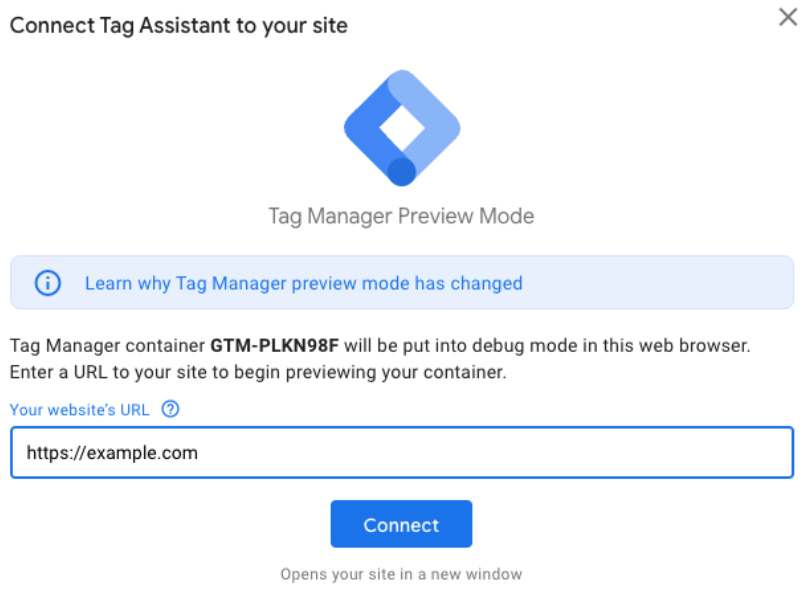Click the 'Your website's URL' label
This screenshot has height=600, width=807.
coord(80,410)
